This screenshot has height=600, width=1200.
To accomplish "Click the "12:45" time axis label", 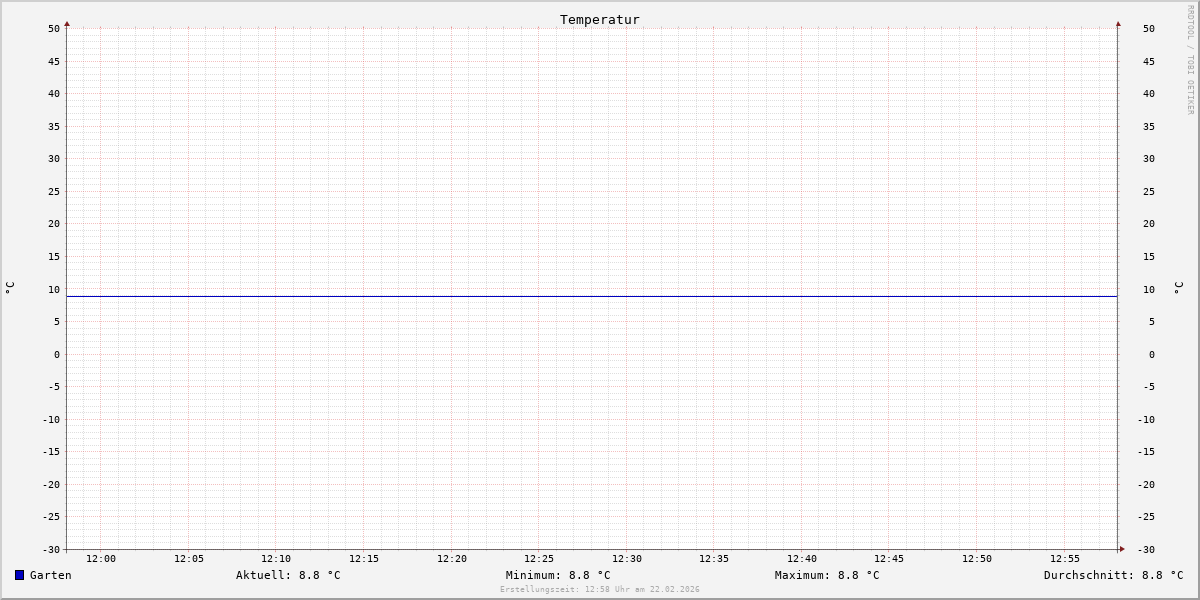I will point(889,559).
